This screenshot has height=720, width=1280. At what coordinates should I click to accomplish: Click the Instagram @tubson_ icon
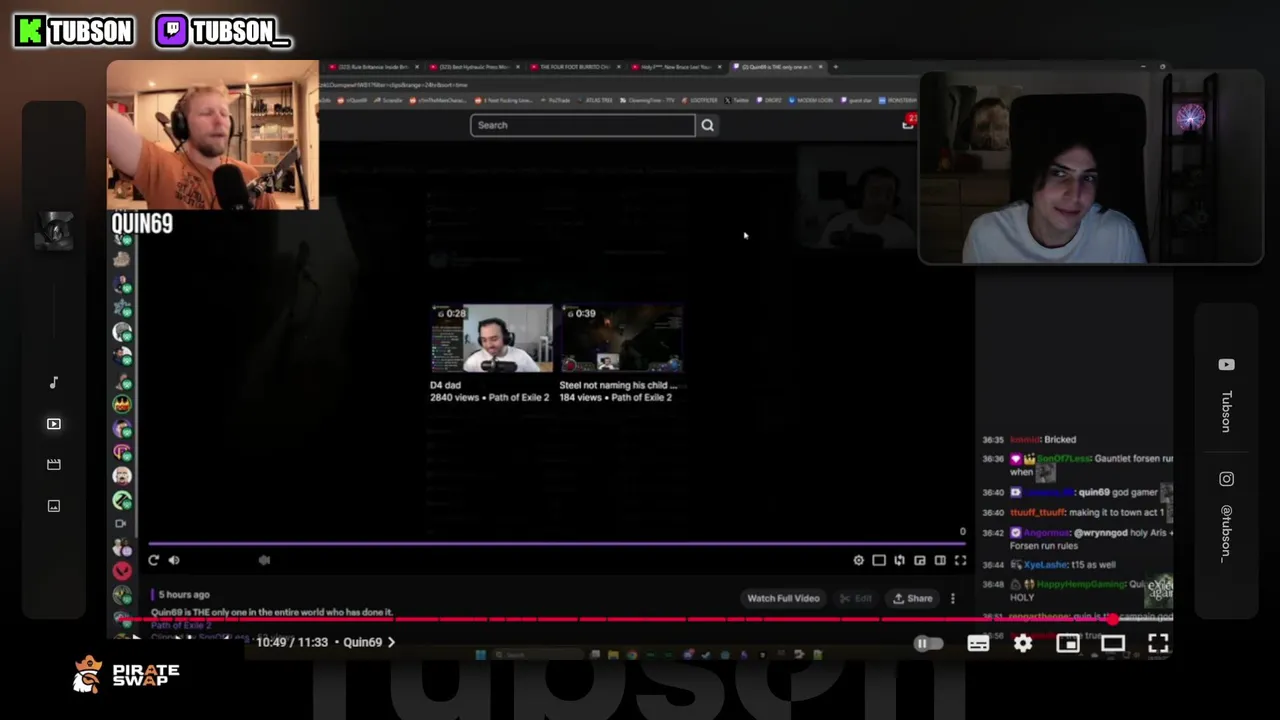pos(1226,479)
